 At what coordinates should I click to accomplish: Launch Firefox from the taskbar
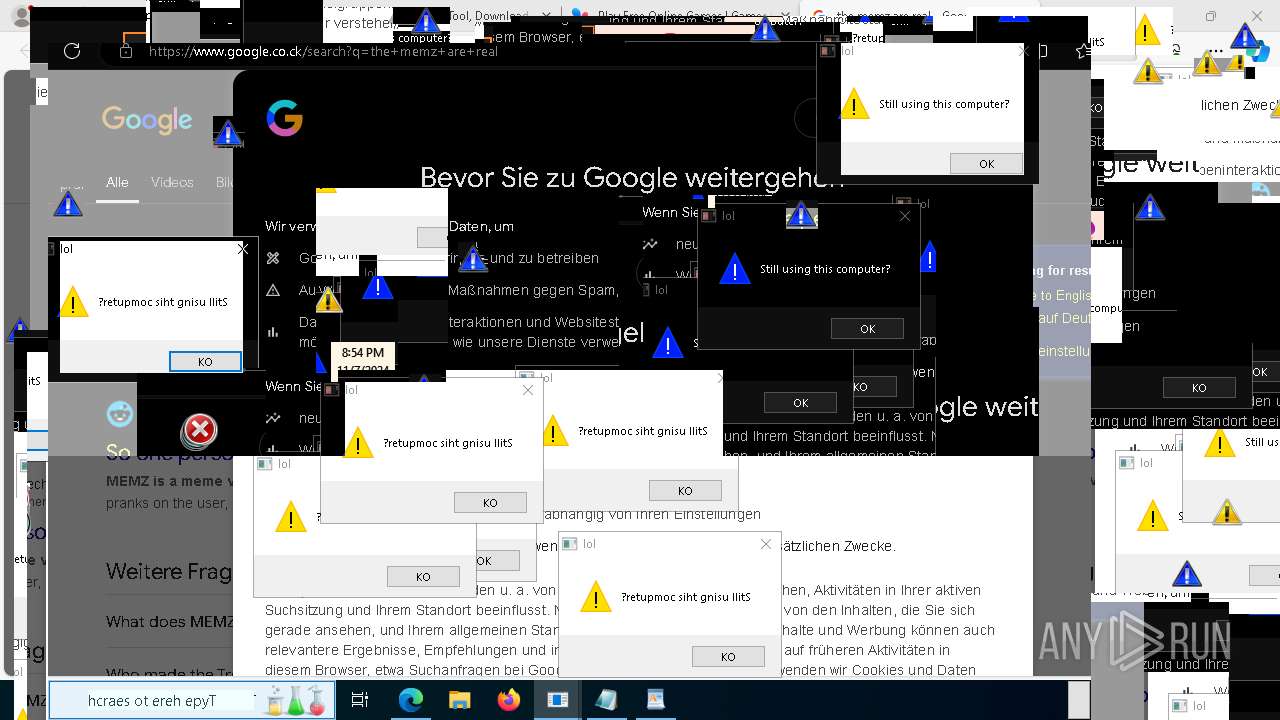508,700
